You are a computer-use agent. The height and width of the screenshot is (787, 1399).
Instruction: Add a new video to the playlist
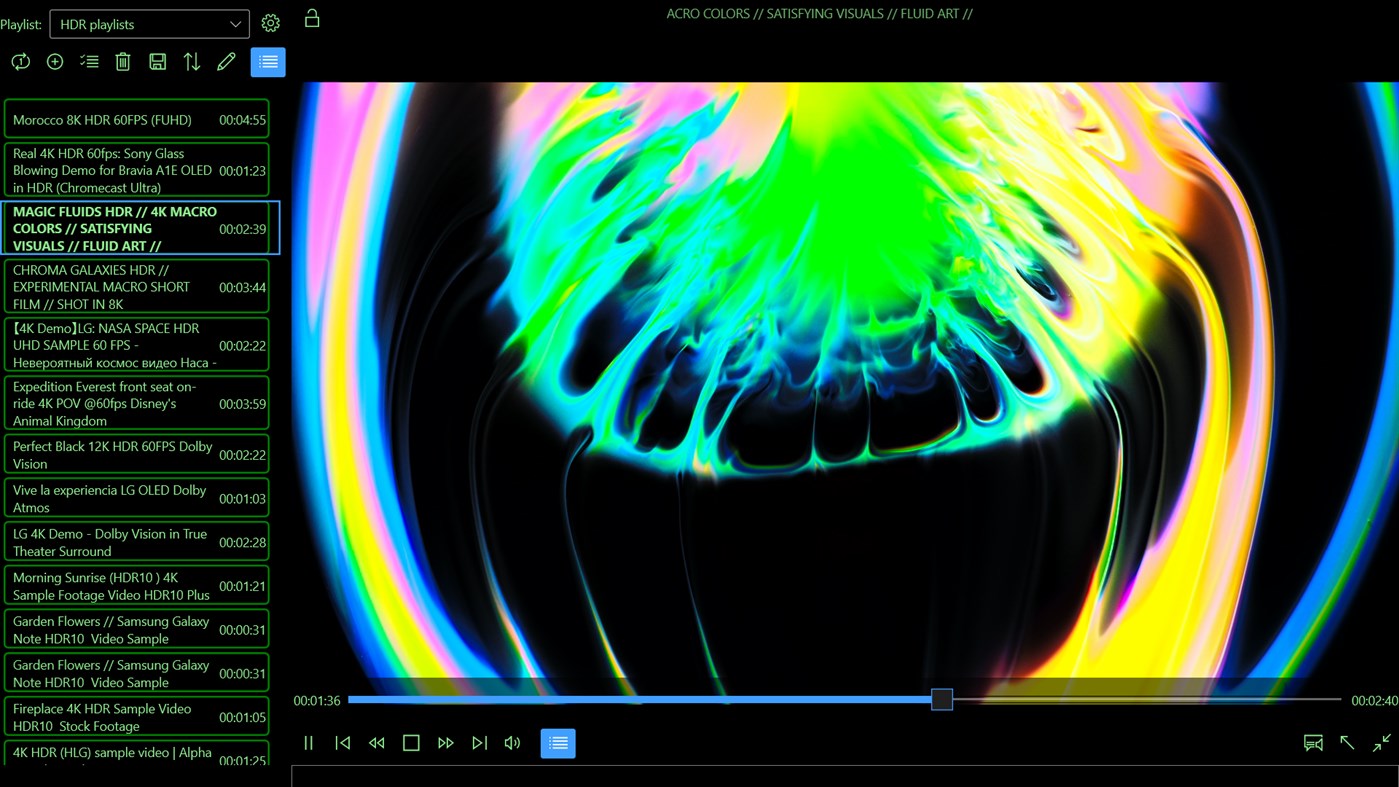coord(54,61)
